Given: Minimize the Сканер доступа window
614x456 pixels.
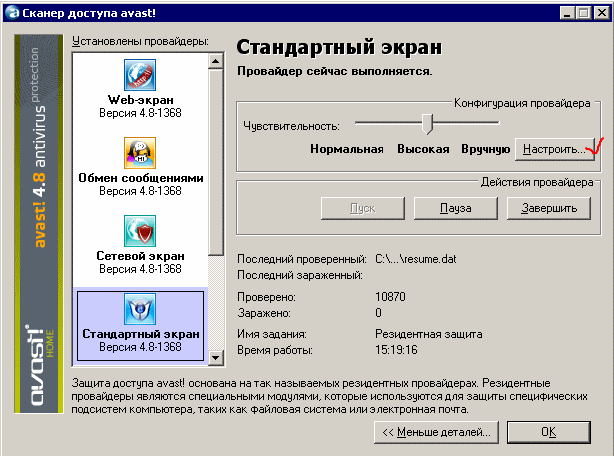Looking at the screenshot, I should point(567,13).
